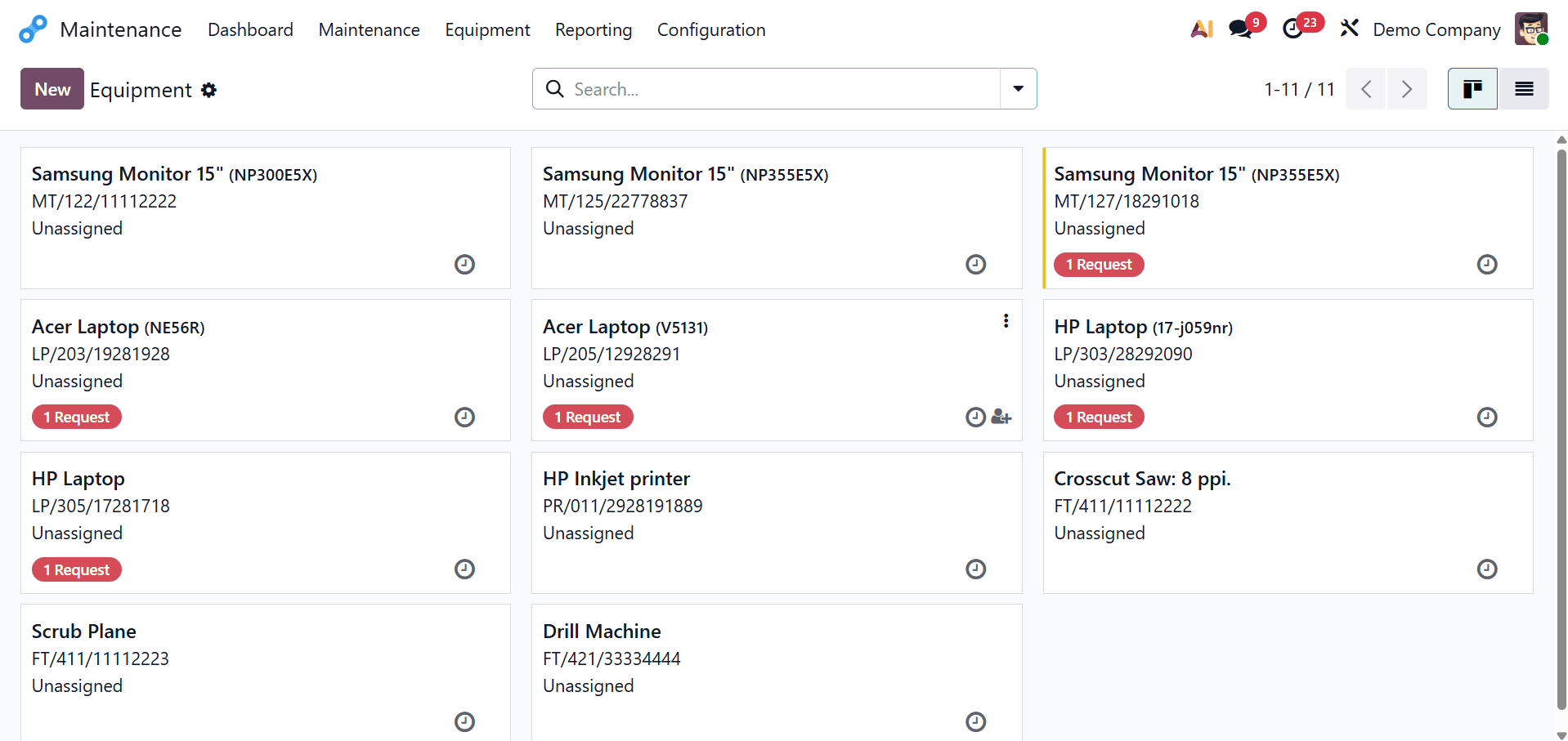Open activities clock icon with 23 badge
Screen dimensions: 1568x741
click(1293, 29)
